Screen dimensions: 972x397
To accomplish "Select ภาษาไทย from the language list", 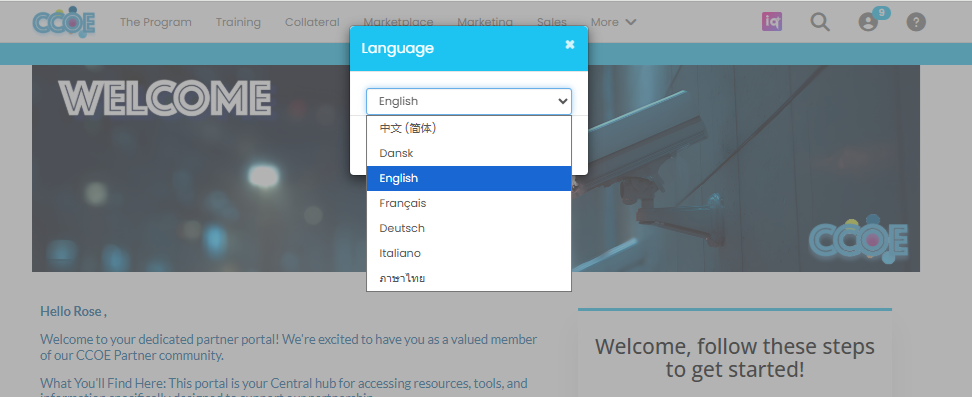I will pos(469,278).
